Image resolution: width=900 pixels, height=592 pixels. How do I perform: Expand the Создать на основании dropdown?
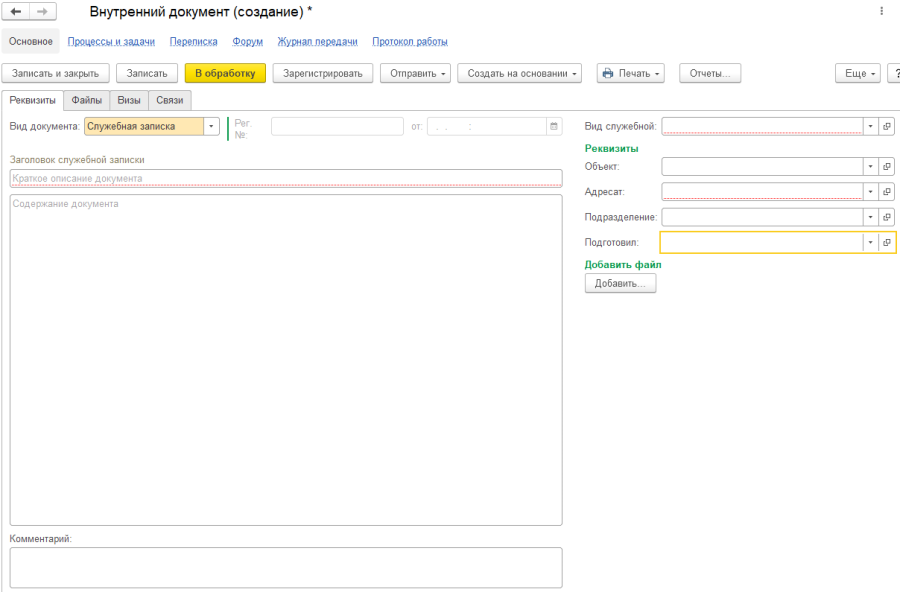[x=519, y=73]
